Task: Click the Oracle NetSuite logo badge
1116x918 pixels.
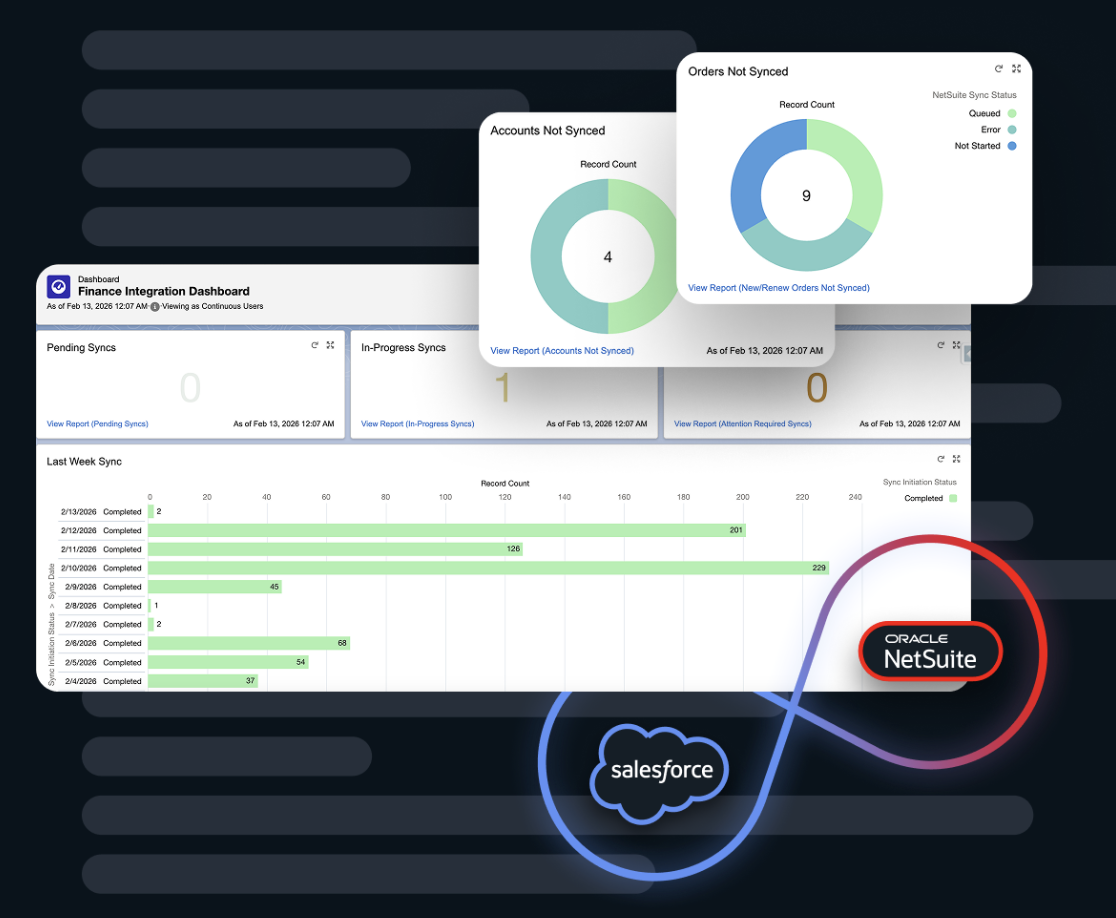Action: tap(930, 651)
